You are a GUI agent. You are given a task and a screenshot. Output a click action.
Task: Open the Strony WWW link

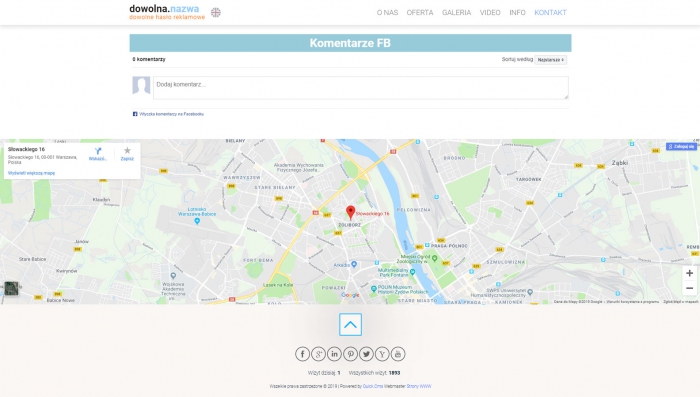pos(419,386)
